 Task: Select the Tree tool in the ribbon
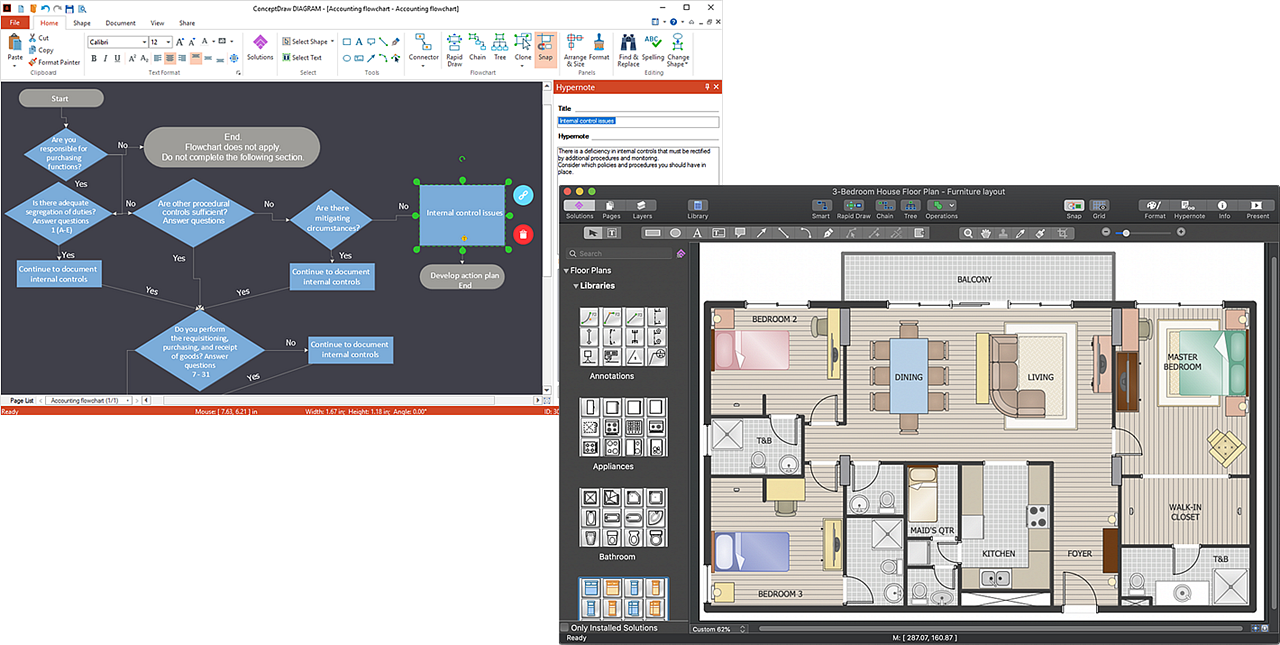coord(500,47)
